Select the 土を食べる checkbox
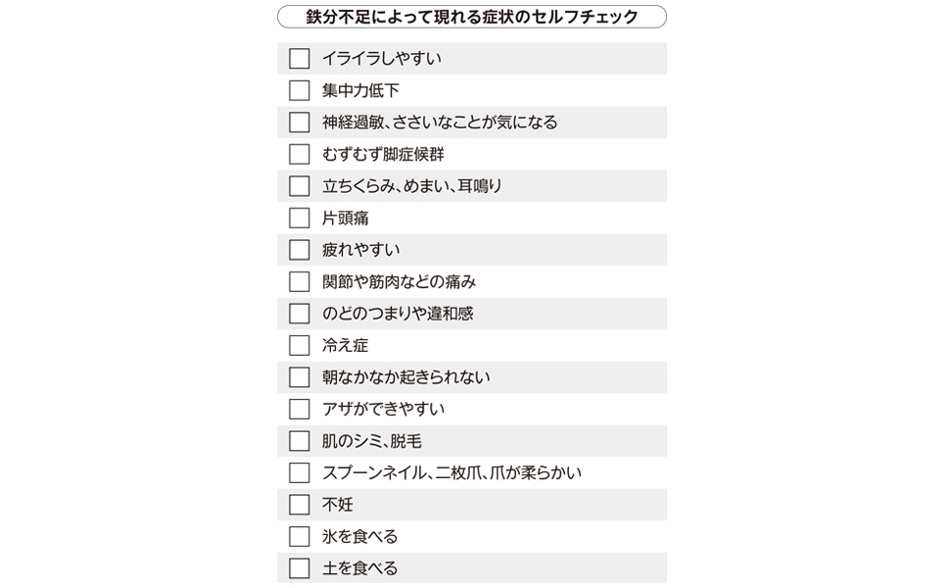 (299, 569)
